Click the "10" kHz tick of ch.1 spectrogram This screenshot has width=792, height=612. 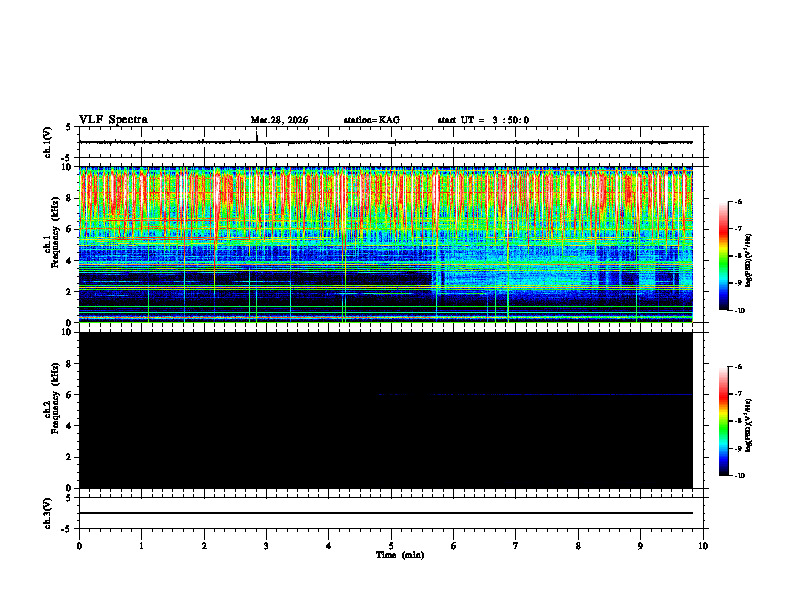point(68,166)
